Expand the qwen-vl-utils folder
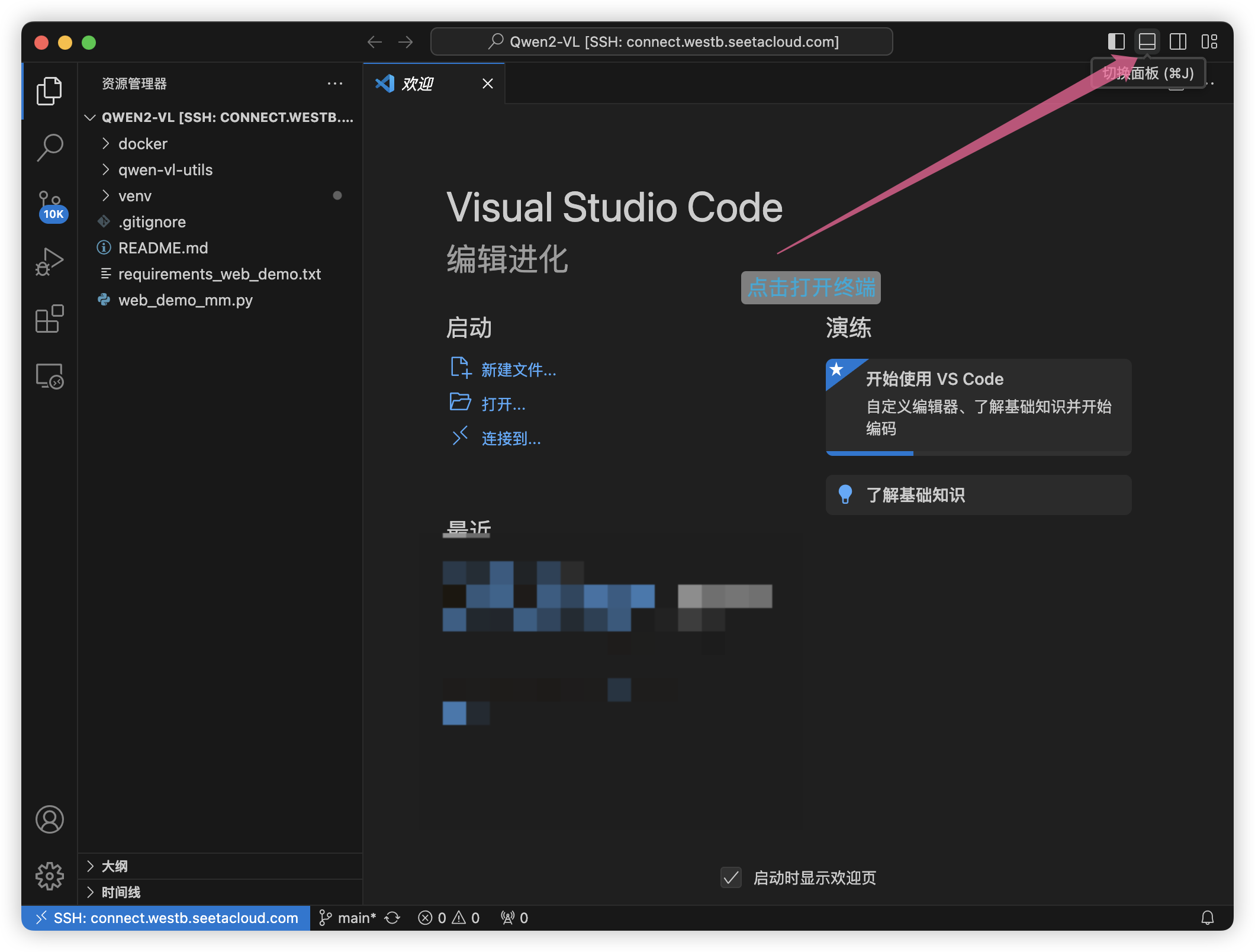 pyautogui.click(x=165, y=170)
